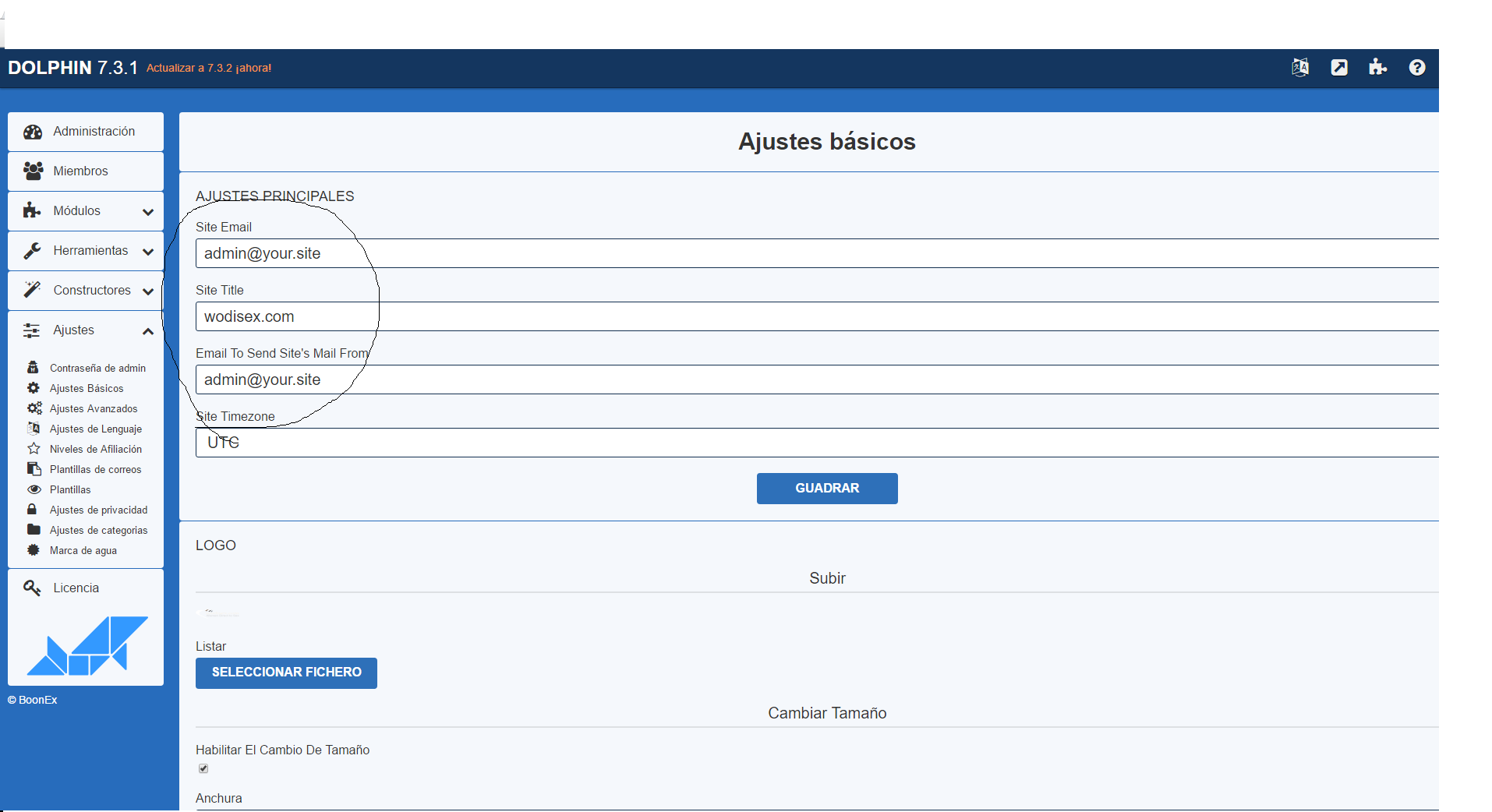Select Ajustes Básicos submenu entry

[87, 388]
